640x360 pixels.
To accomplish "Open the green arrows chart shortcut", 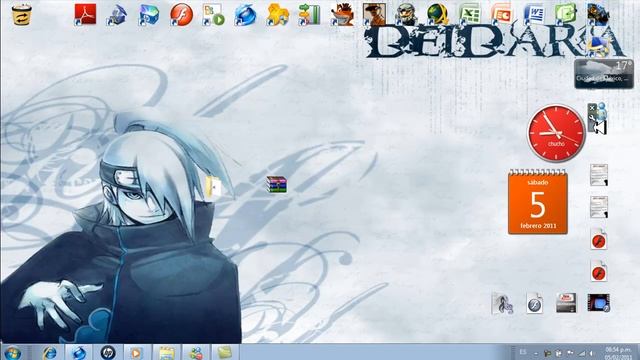I will [309, 14].
